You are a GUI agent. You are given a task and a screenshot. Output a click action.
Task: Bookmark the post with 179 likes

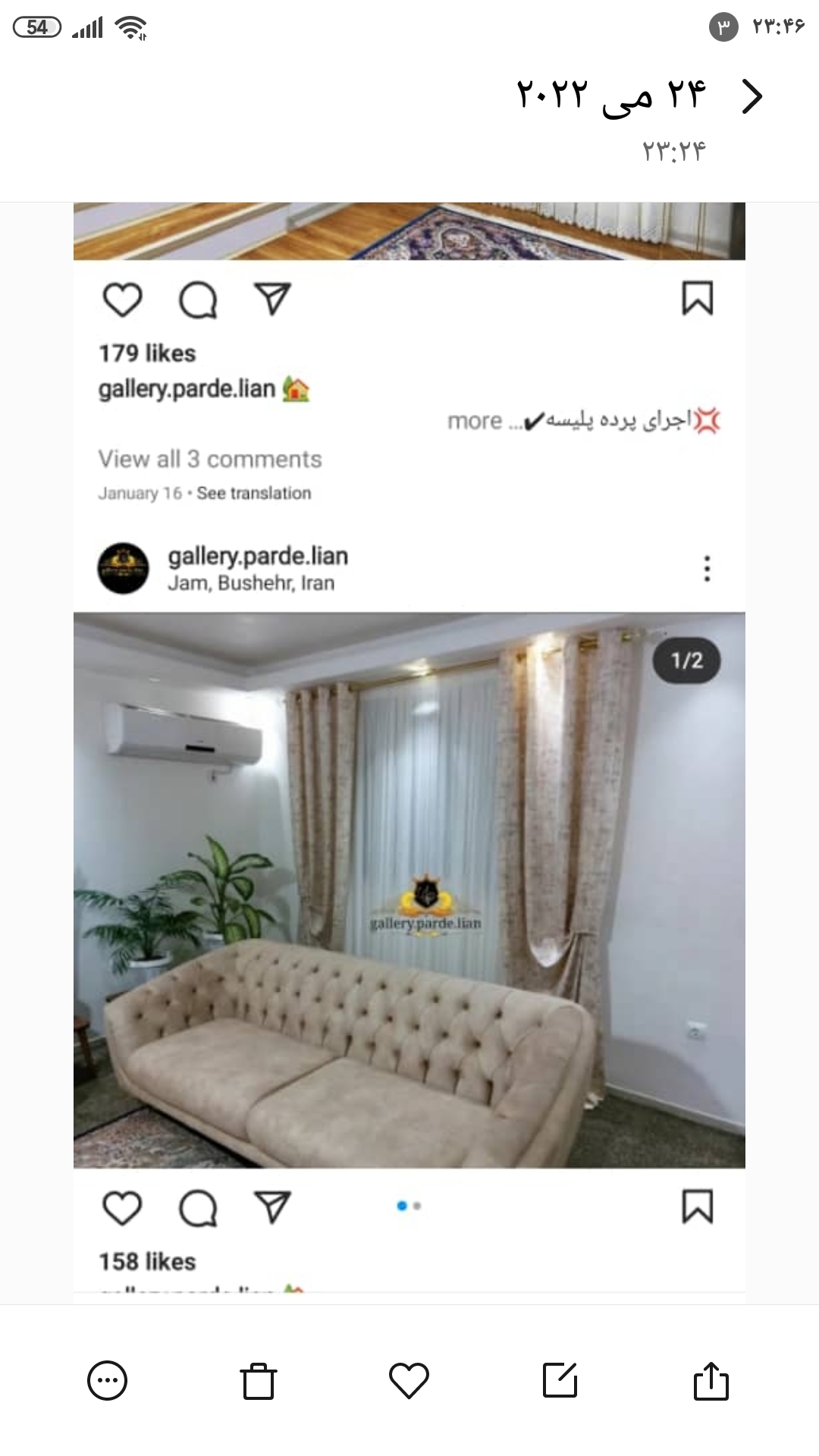[698, 299]
